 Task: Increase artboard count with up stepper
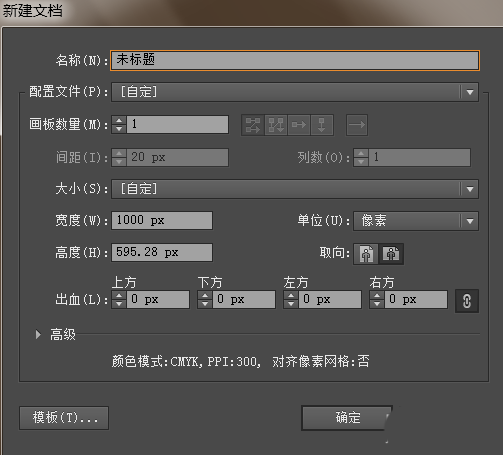(119, 121)
